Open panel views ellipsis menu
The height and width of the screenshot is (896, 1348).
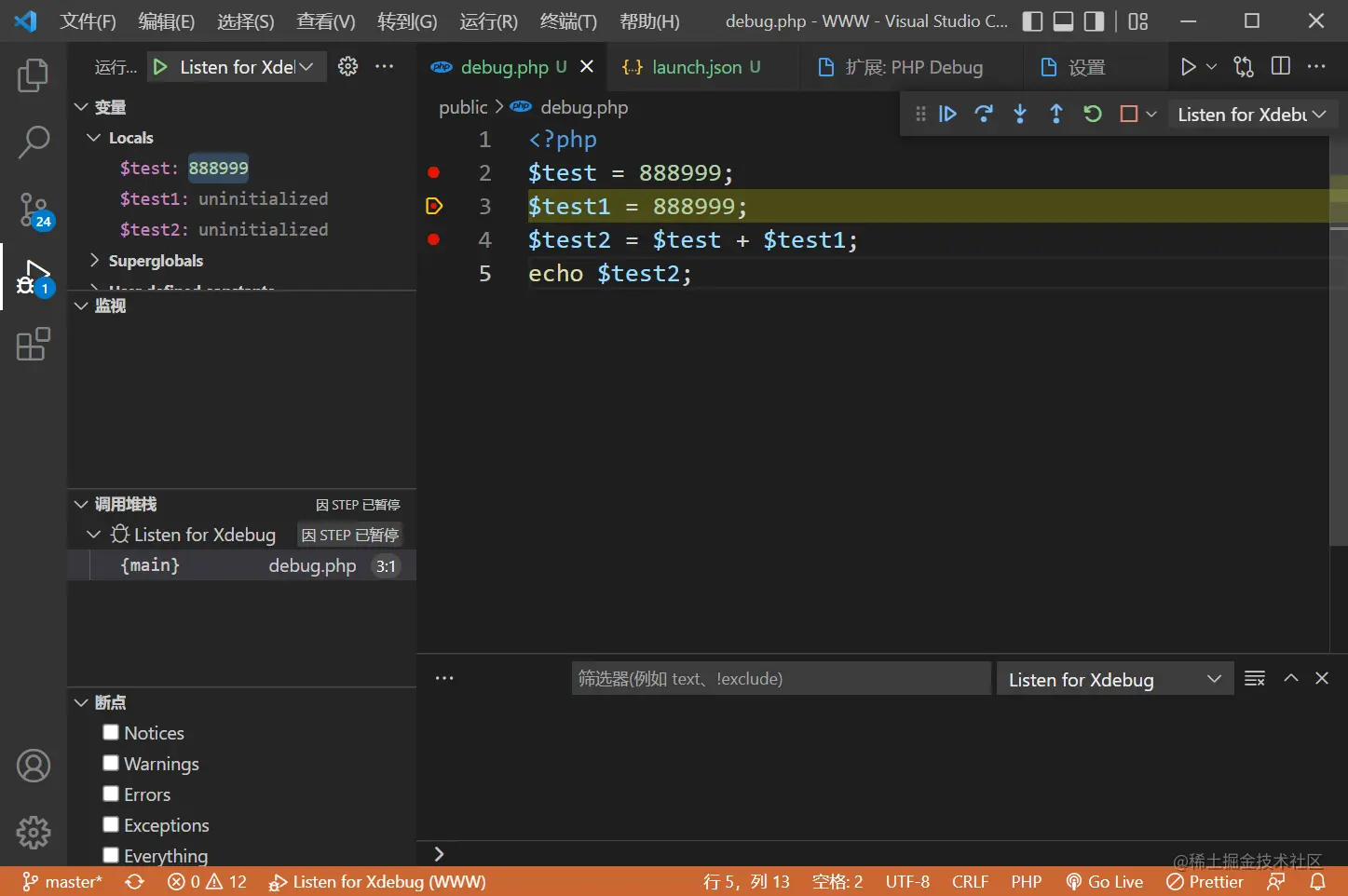pos(444,678)
